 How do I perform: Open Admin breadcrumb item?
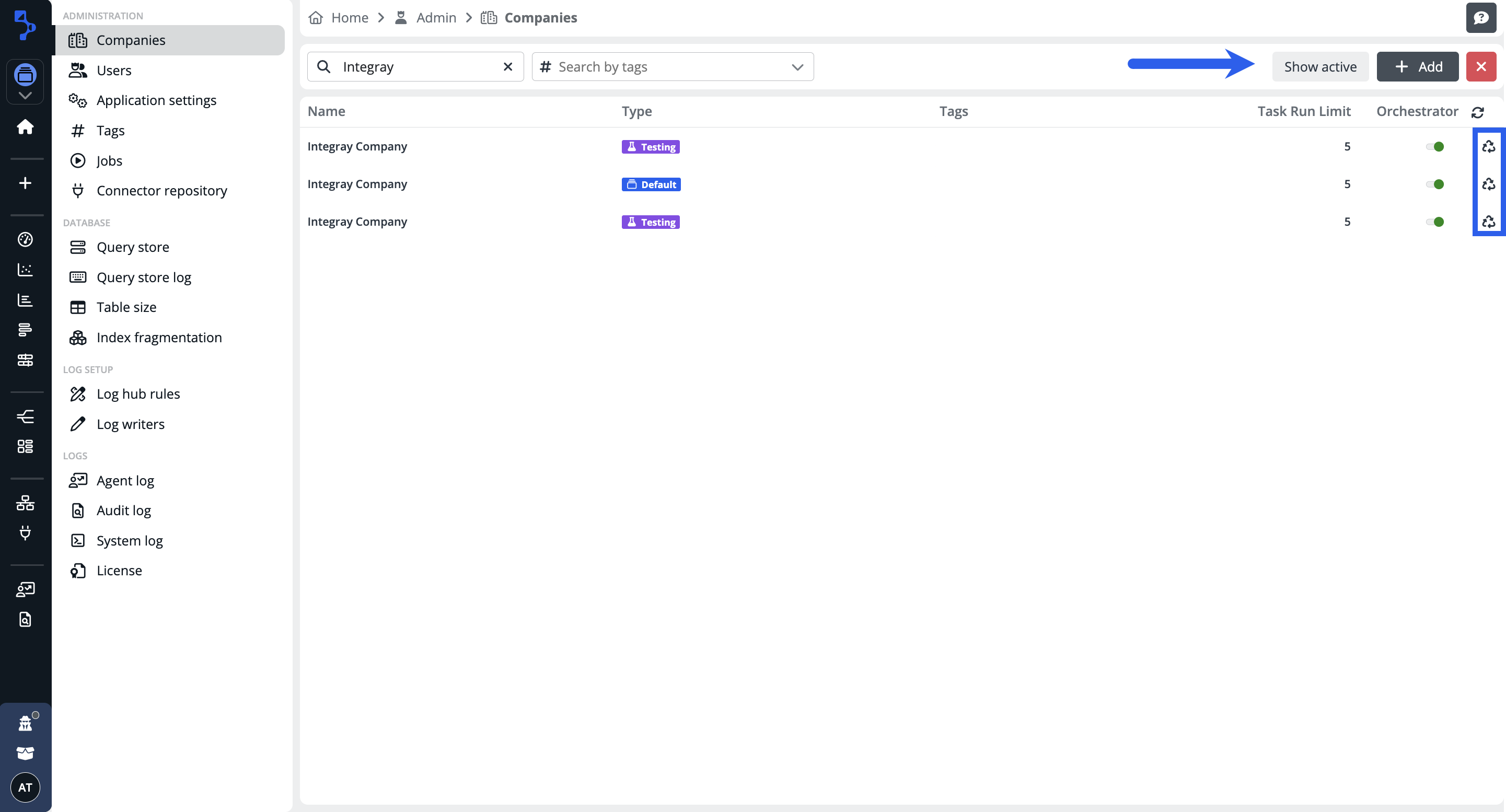point(435,18)
